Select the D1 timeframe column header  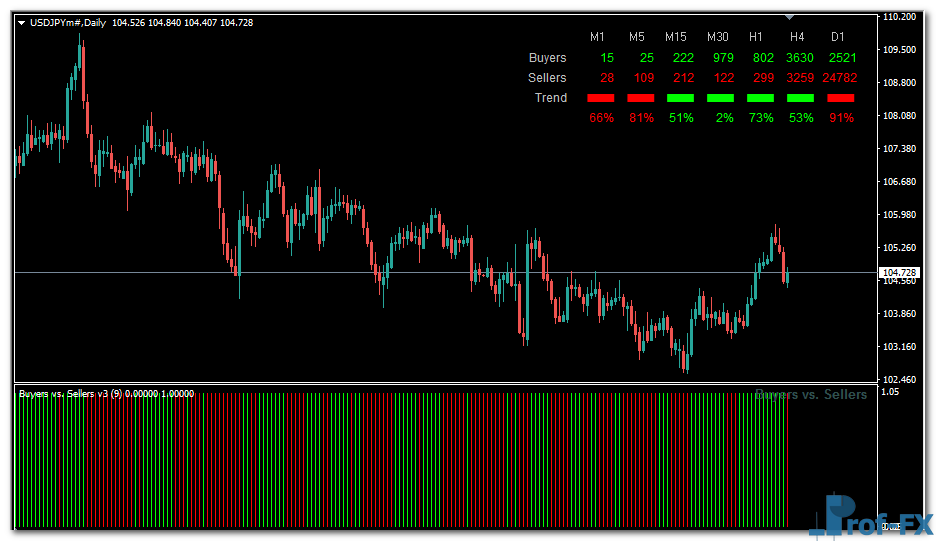coord(838,37)
